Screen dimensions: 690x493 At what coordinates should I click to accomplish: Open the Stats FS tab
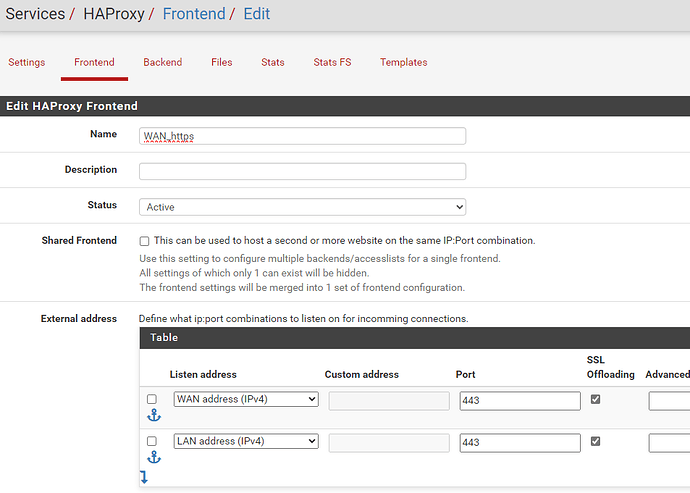pos(332,62)
